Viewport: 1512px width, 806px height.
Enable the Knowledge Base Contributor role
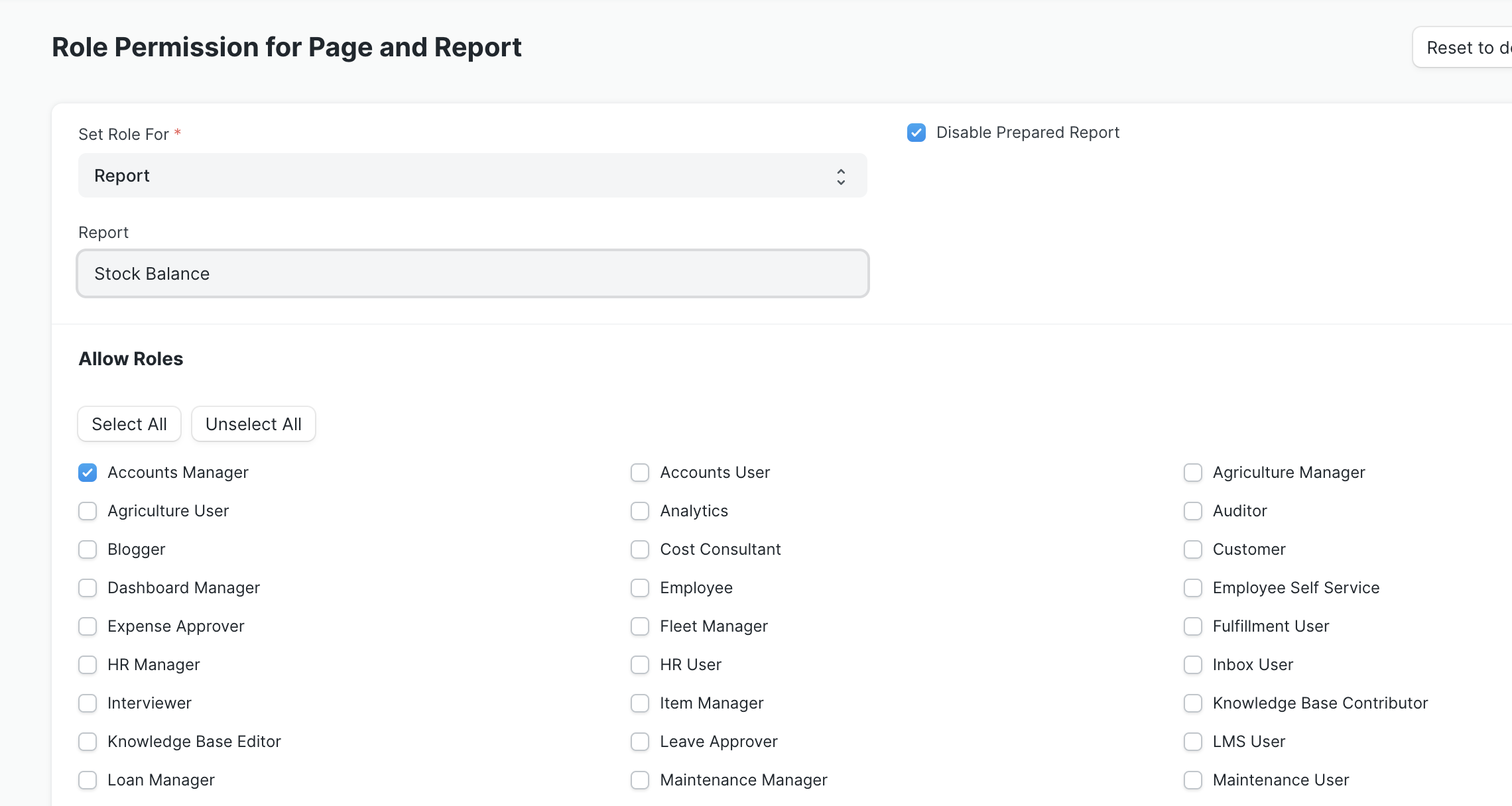pos(1193,703)
